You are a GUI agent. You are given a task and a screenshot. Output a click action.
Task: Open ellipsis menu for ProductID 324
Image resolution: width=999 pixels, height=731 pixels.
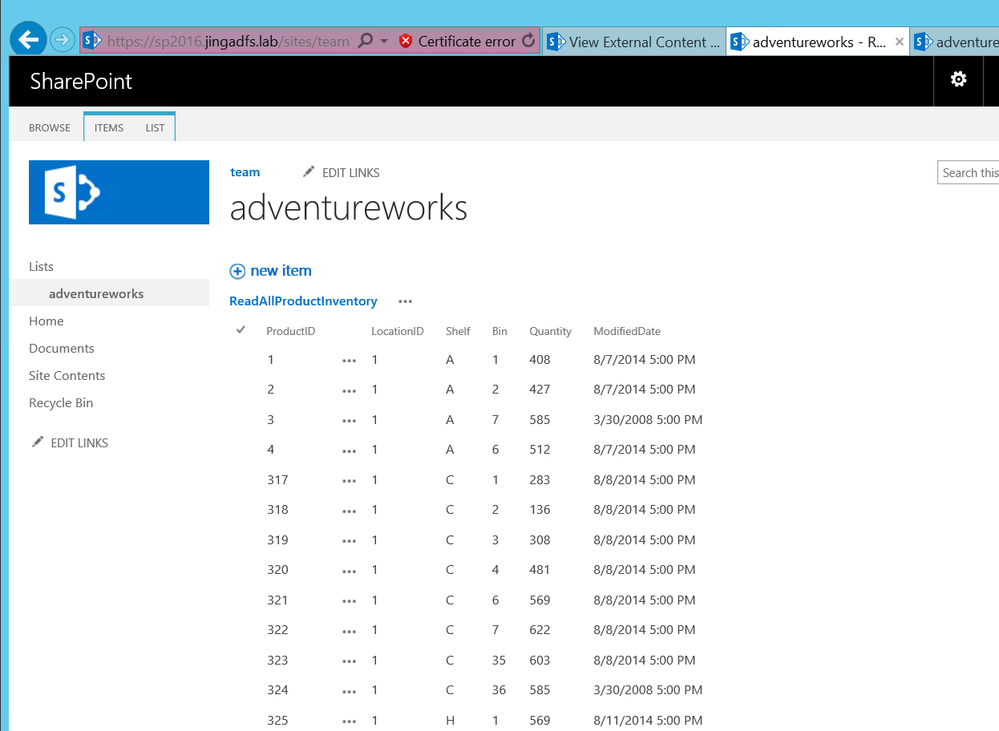(x=349, y=691)
